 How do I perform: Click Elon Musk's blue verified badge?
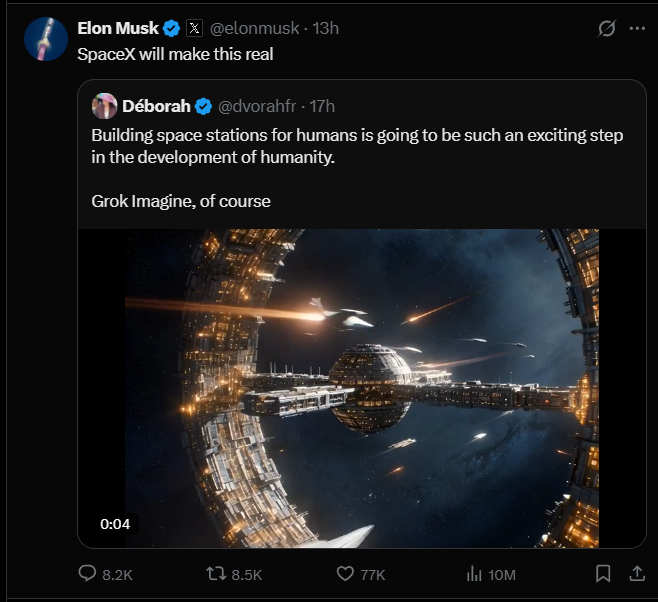(172, 28)
